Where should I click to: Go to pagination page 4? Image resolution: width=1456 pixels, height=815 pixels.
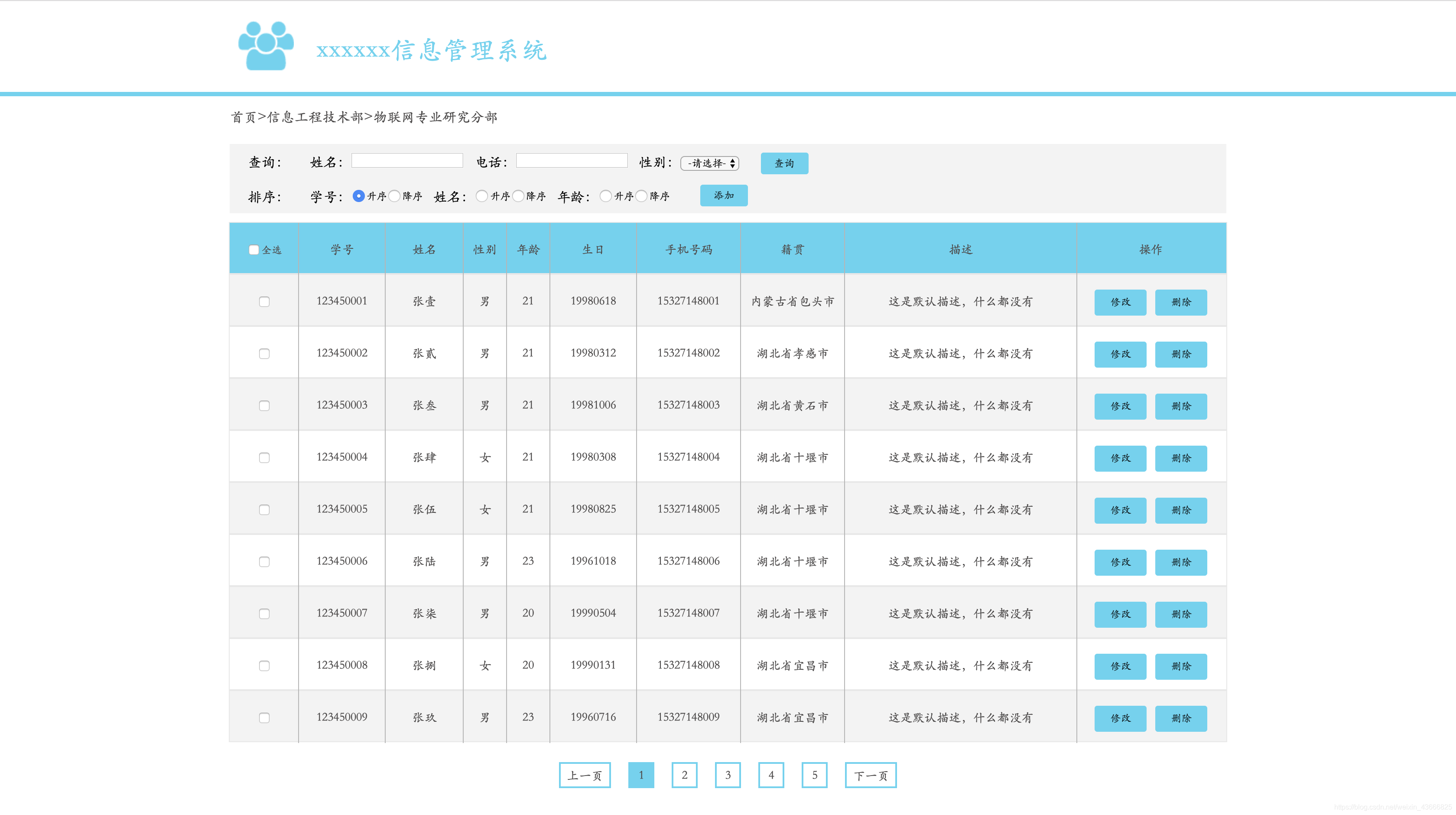tap(771, 775)
